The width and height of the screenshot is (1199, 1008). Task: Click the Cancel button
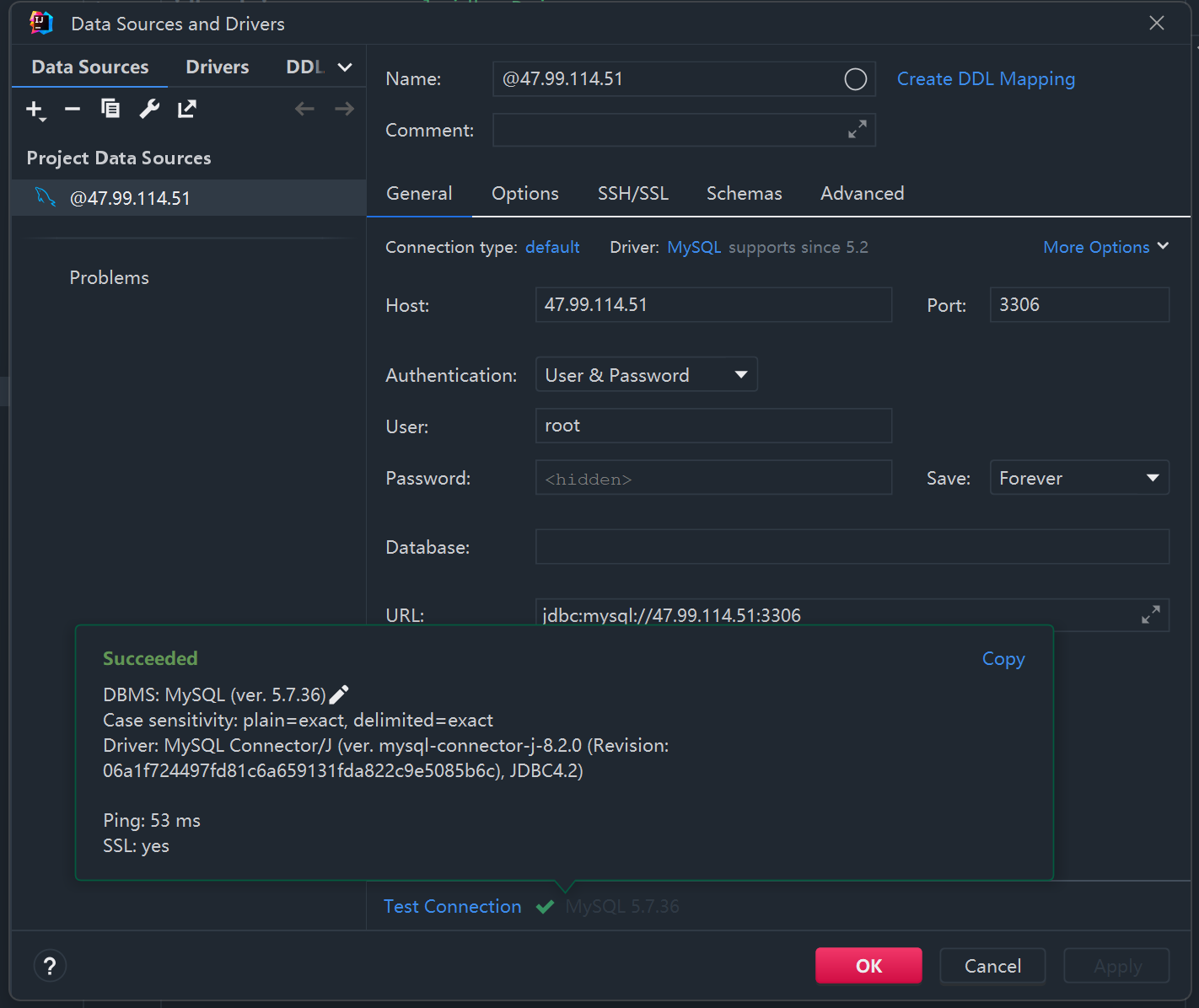tap(992, 966)
